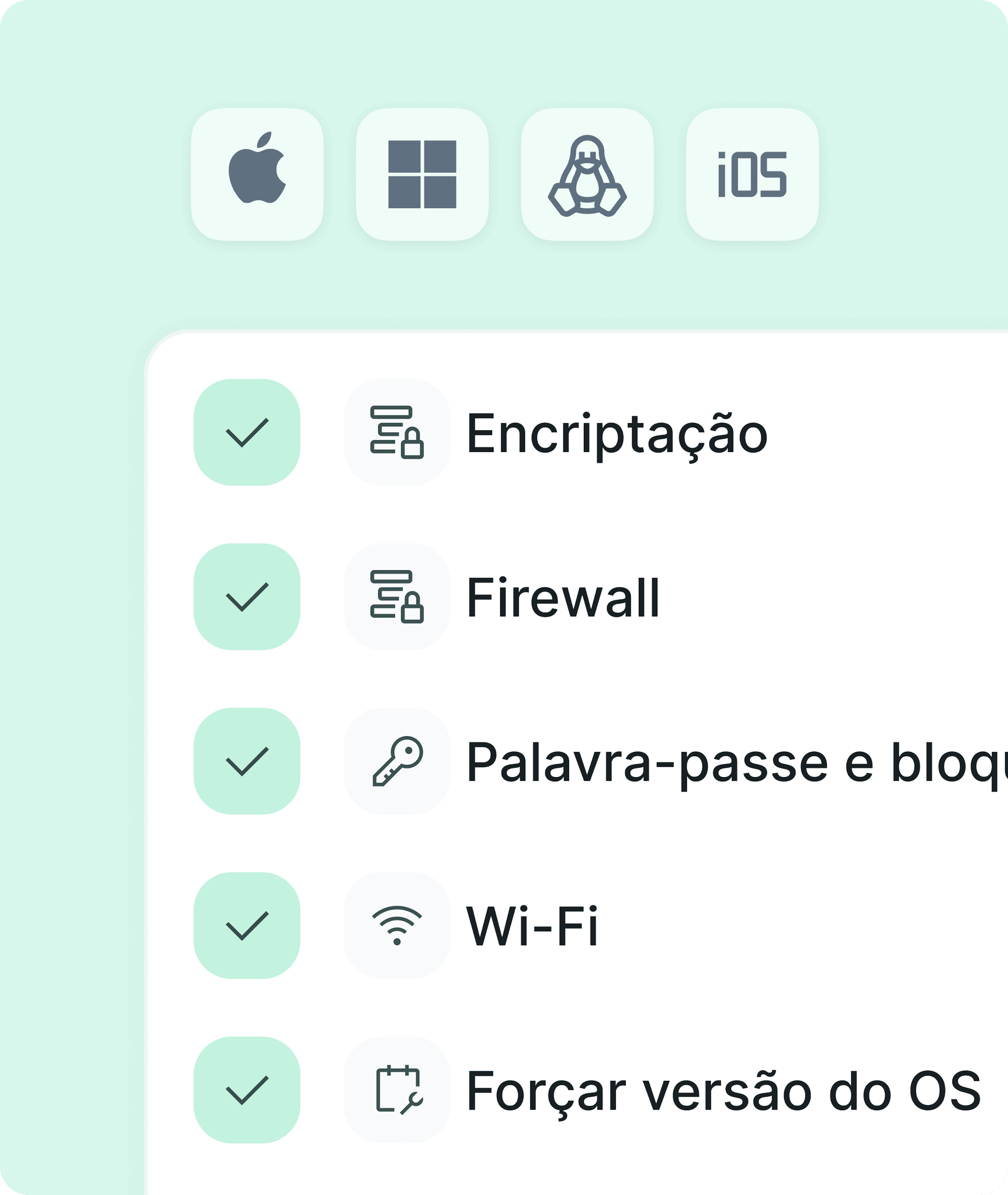1008x1195 pixels.
Task: Click the Wi-Fi signal icon
Action: (397, 926)
